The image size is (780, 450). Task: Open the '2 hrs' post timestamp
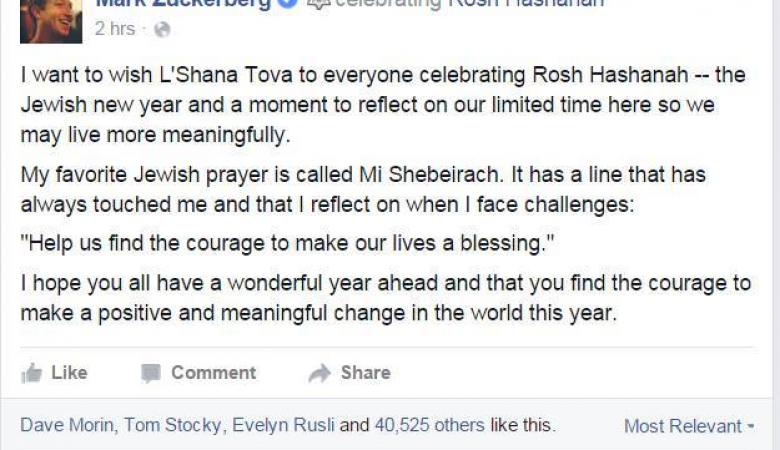[x=114, y=29]
